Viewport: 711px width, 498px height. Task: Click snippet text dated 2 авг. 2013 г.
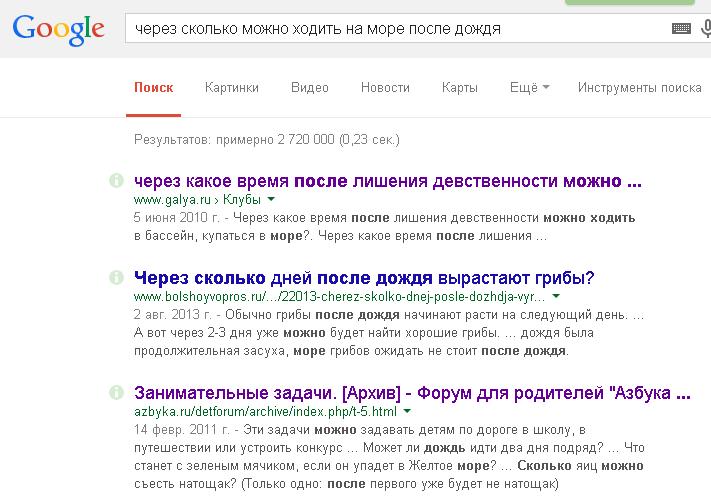click(x=389, y=333)
